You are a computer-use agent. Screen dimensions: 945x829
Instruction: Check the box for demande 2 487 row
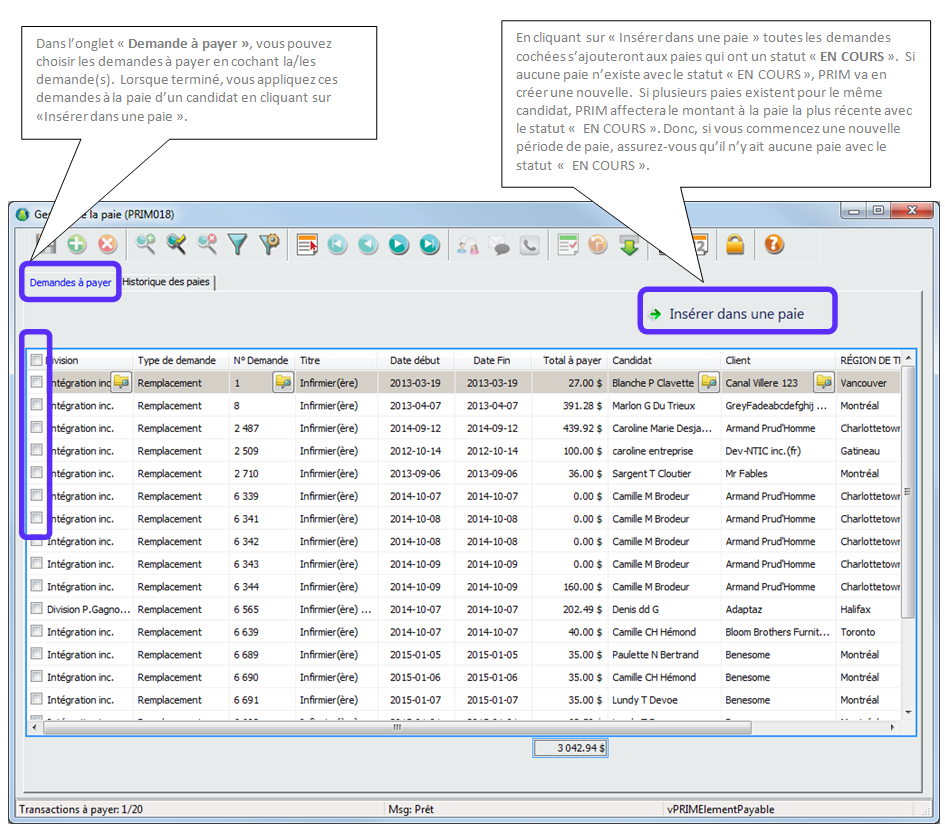pos(37,428)
